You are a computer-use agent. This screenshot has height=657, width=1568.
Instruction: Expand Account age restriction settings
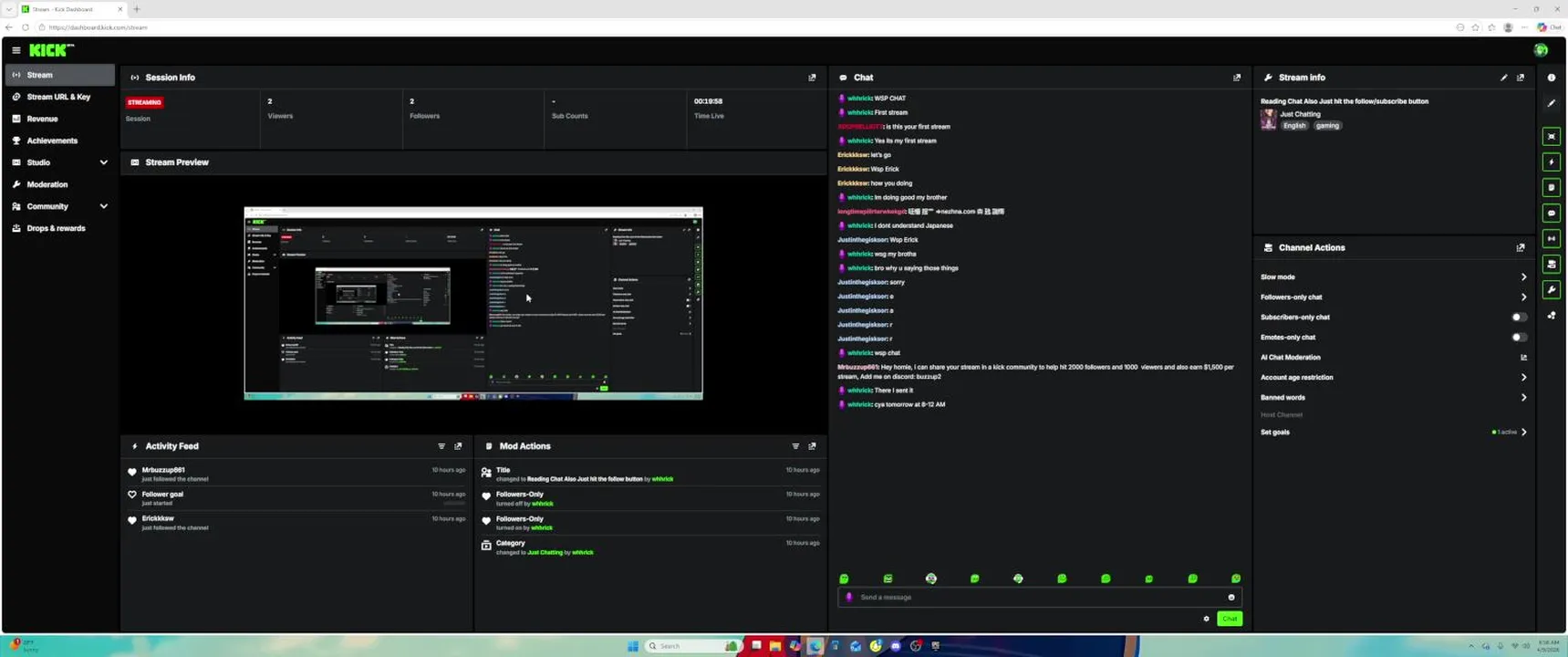(x=1523, y=378)
